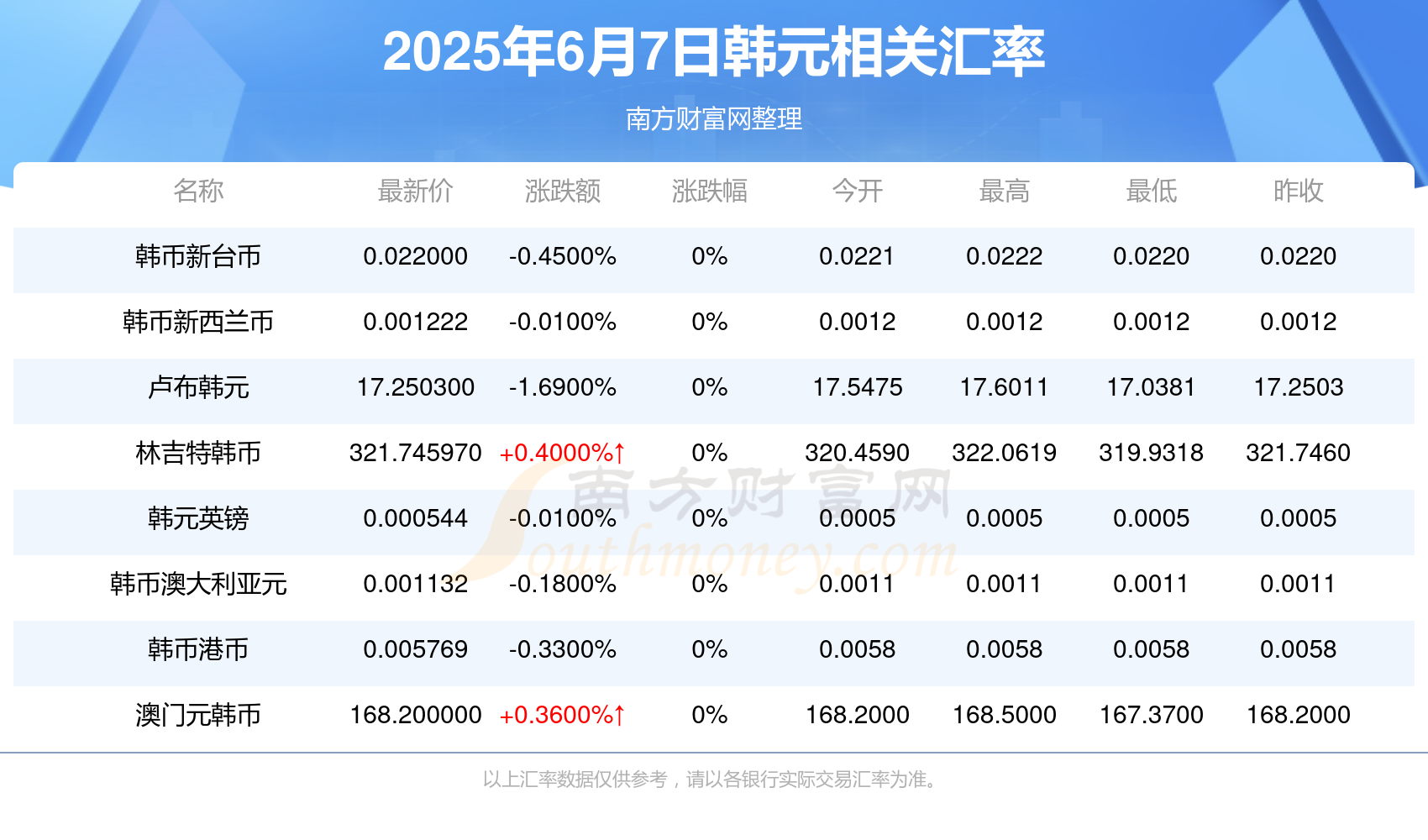Select latest price 0.005769

416,649
